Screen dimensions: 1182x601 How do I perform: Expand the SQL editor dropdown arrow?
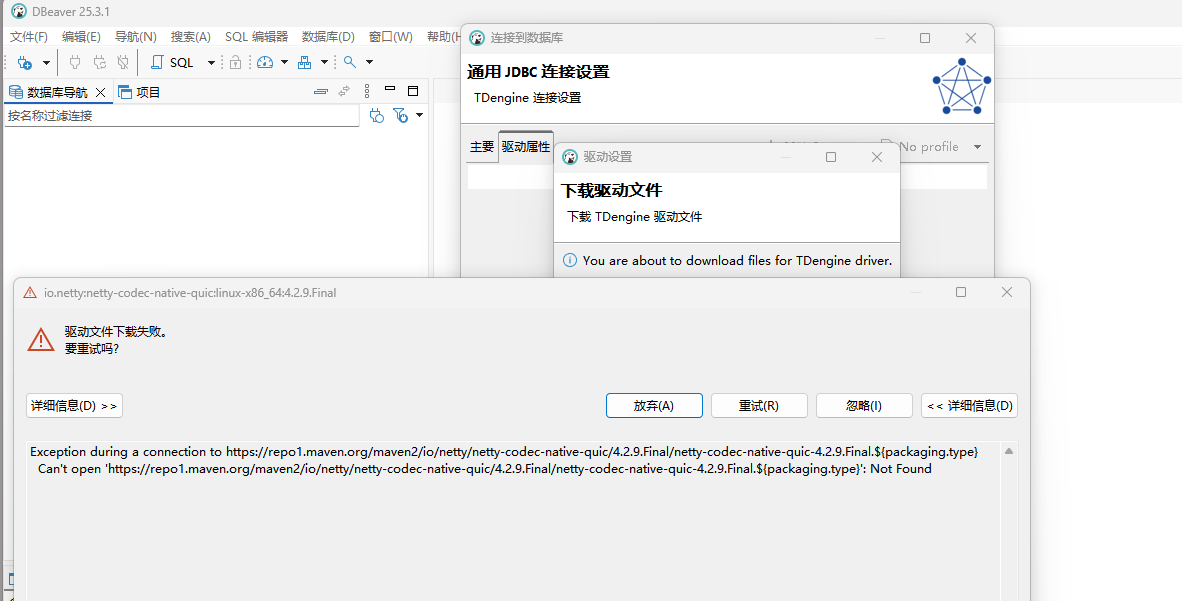coord(211,63)
